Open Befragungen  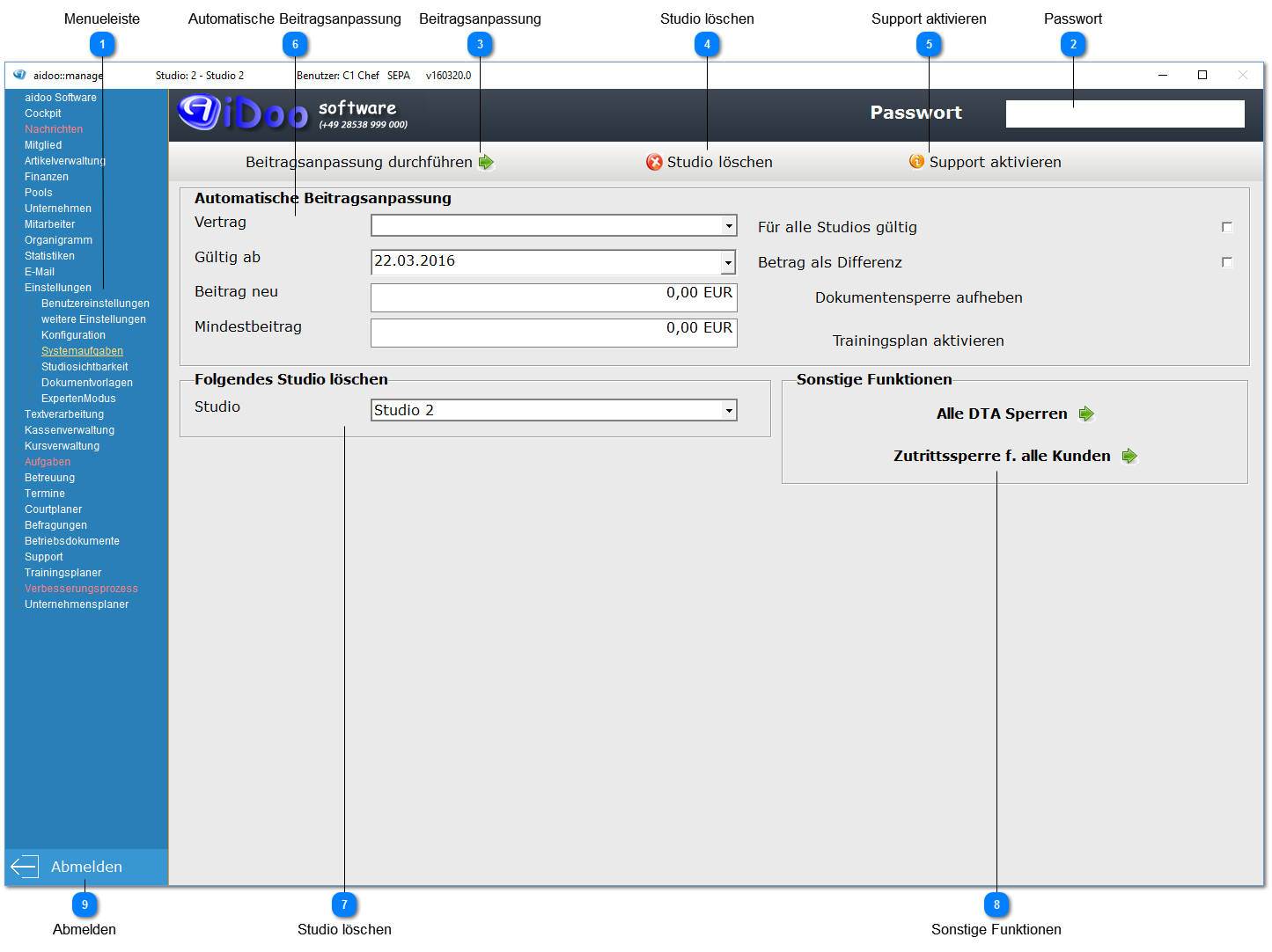(55, 525)
